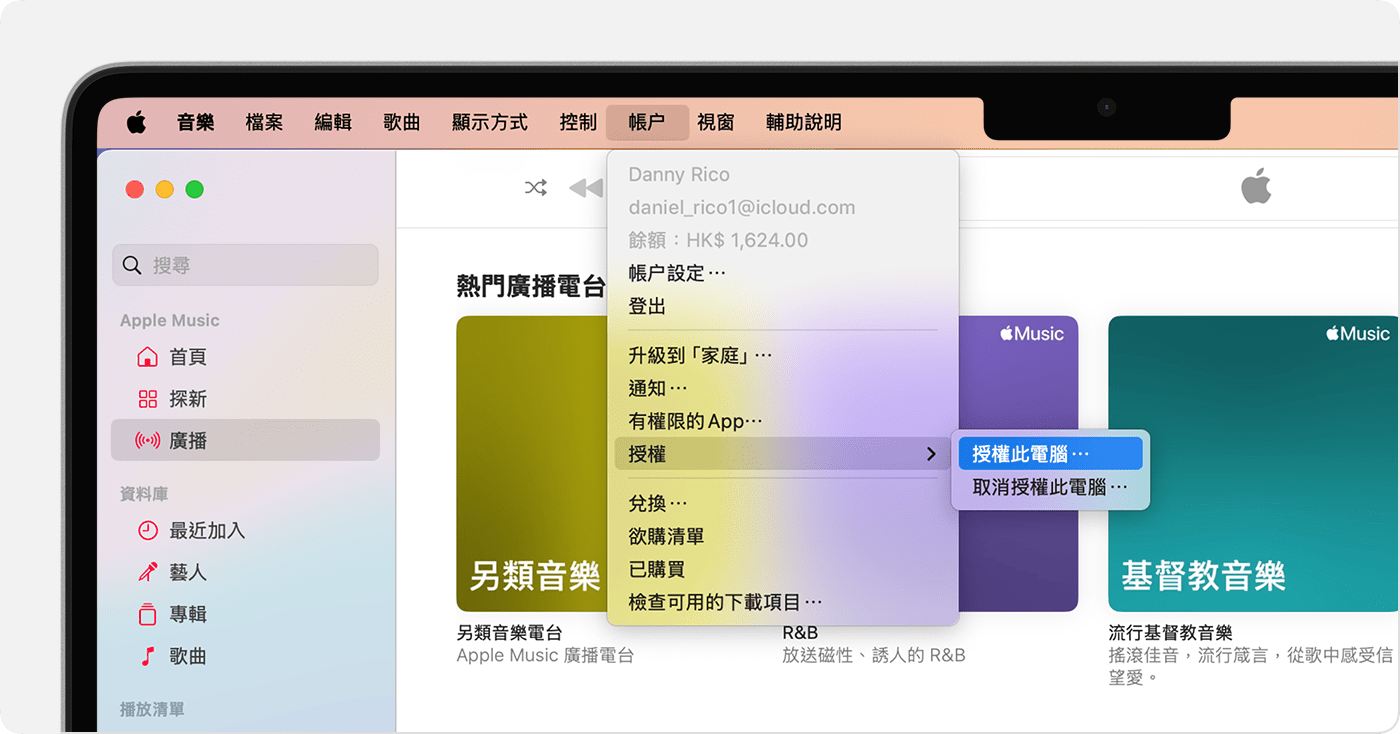Click the magnifier icon in search field

(132, 265)
